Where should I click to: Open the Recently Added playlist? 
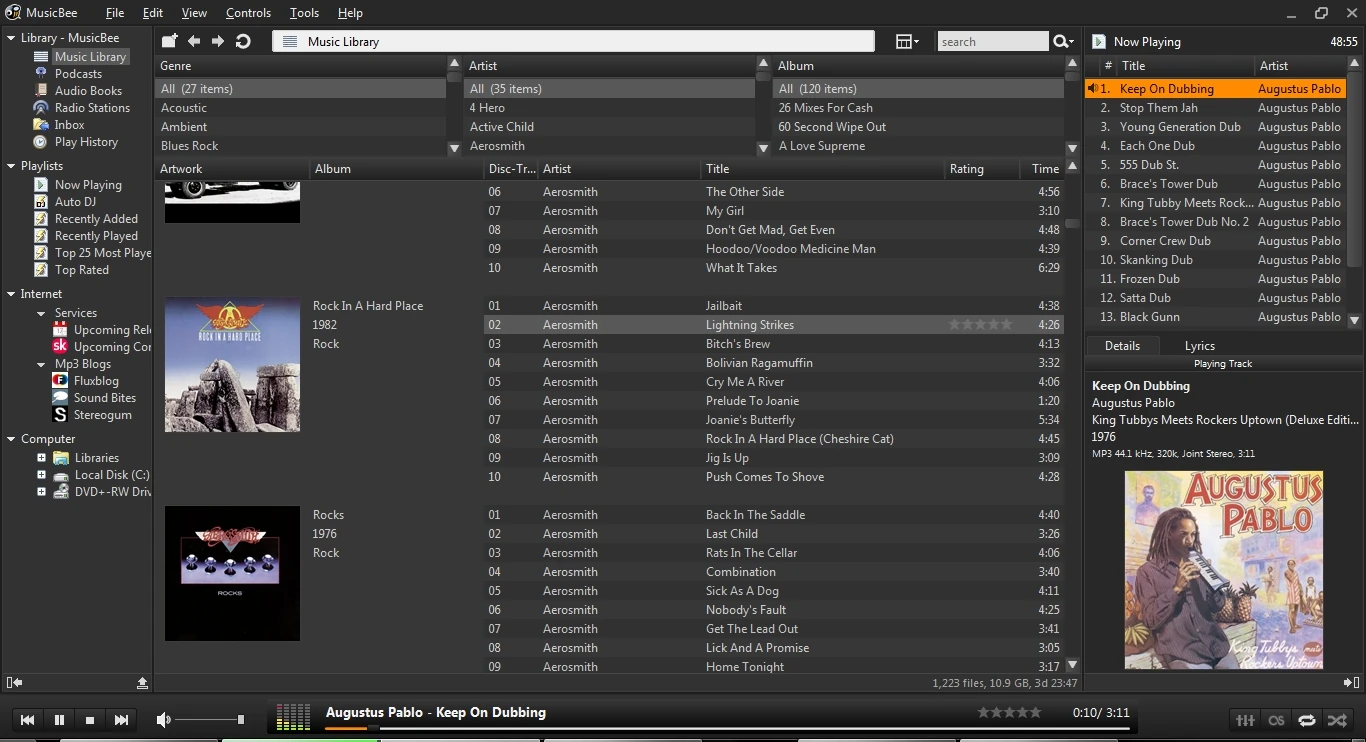coord(96,219)
